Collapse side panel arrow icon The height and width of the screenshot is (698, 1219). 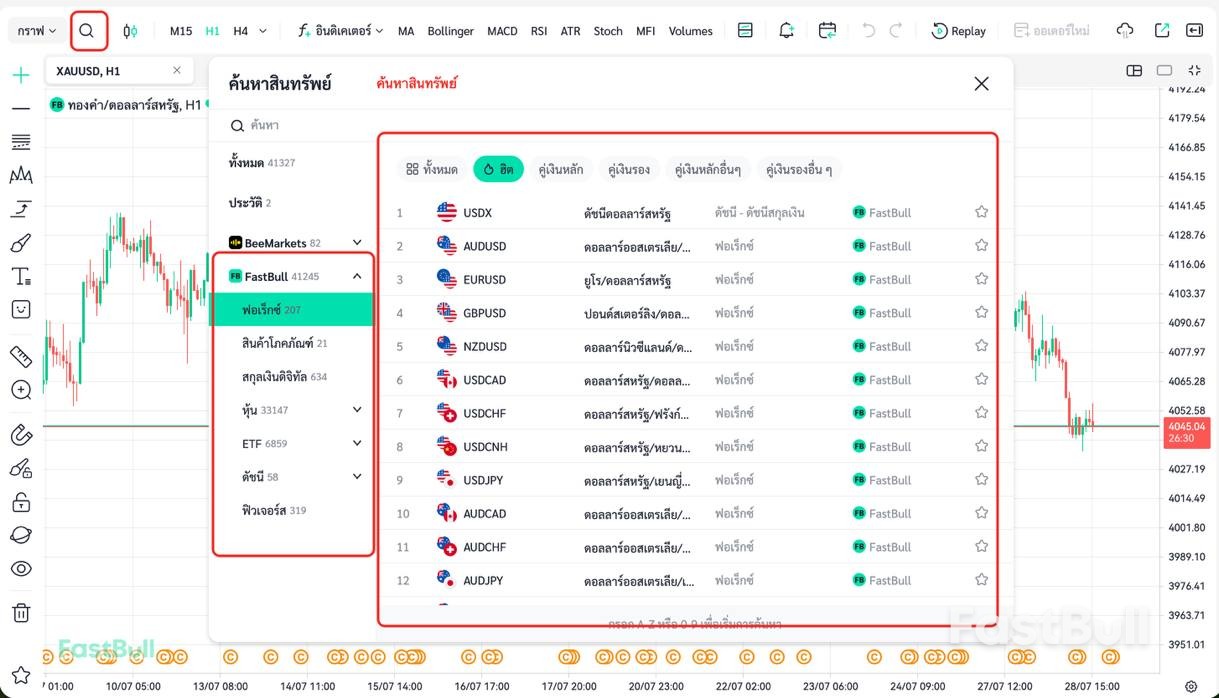pos(1195,31)
